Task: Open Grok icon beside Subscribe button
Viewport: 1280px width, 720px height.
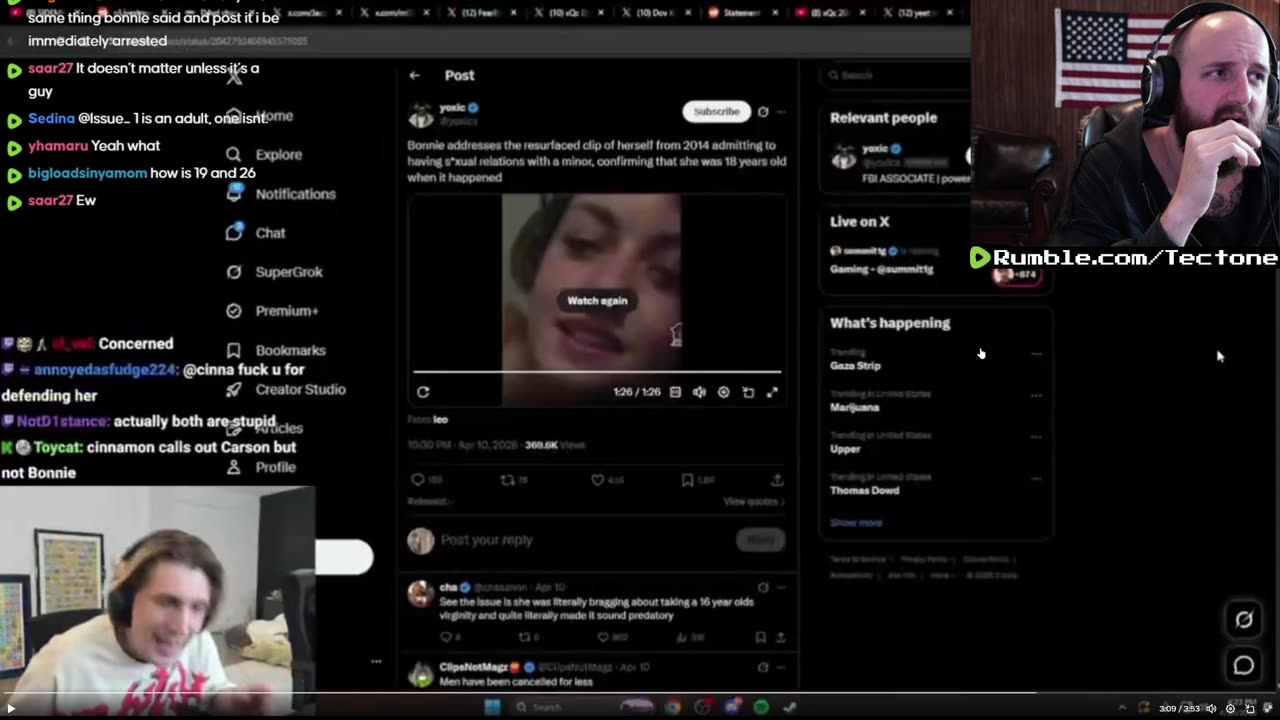Action: pos(763,112)
